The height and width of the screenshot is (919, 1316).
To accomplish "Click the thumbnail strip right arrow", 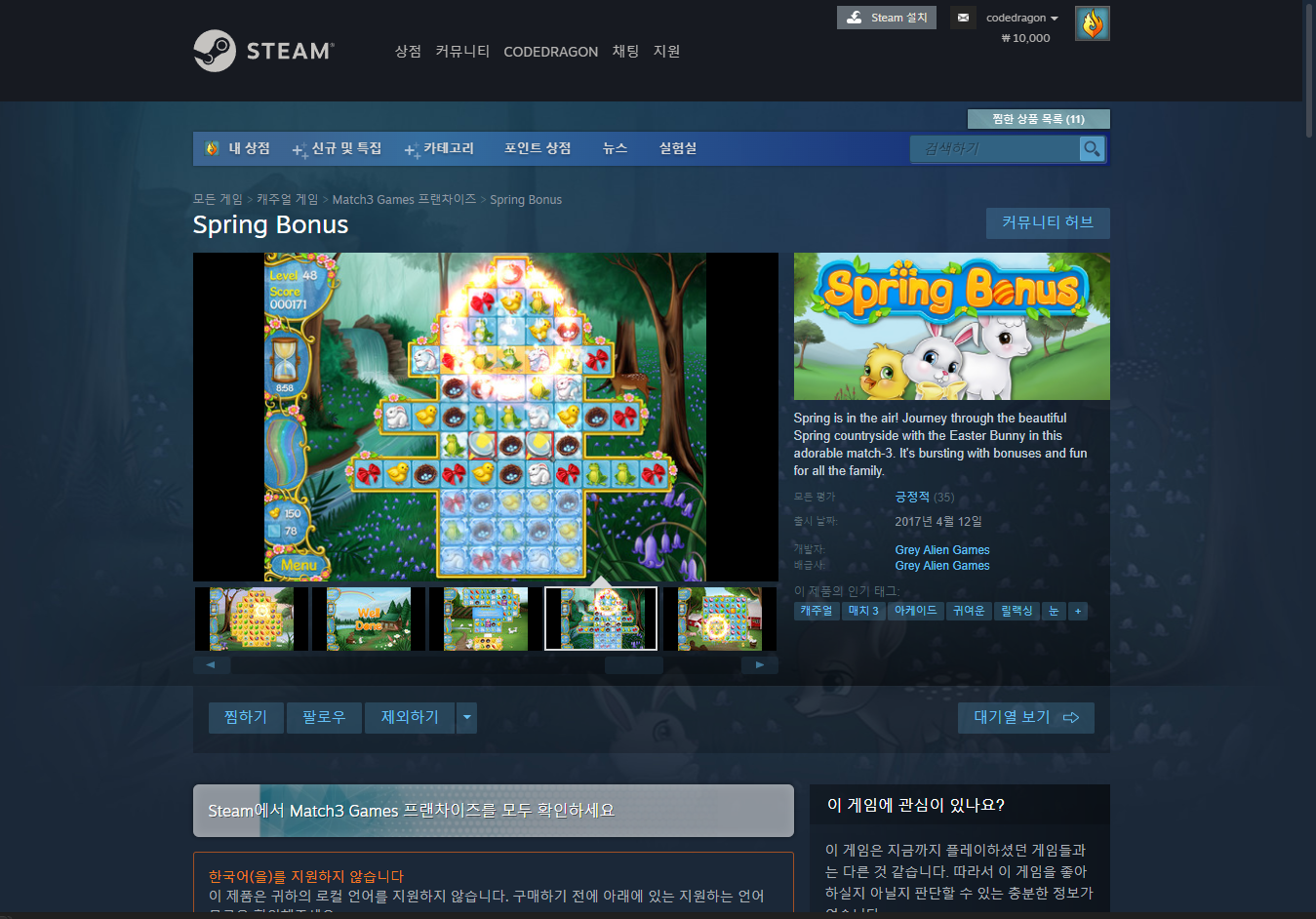I will point(760,665).
